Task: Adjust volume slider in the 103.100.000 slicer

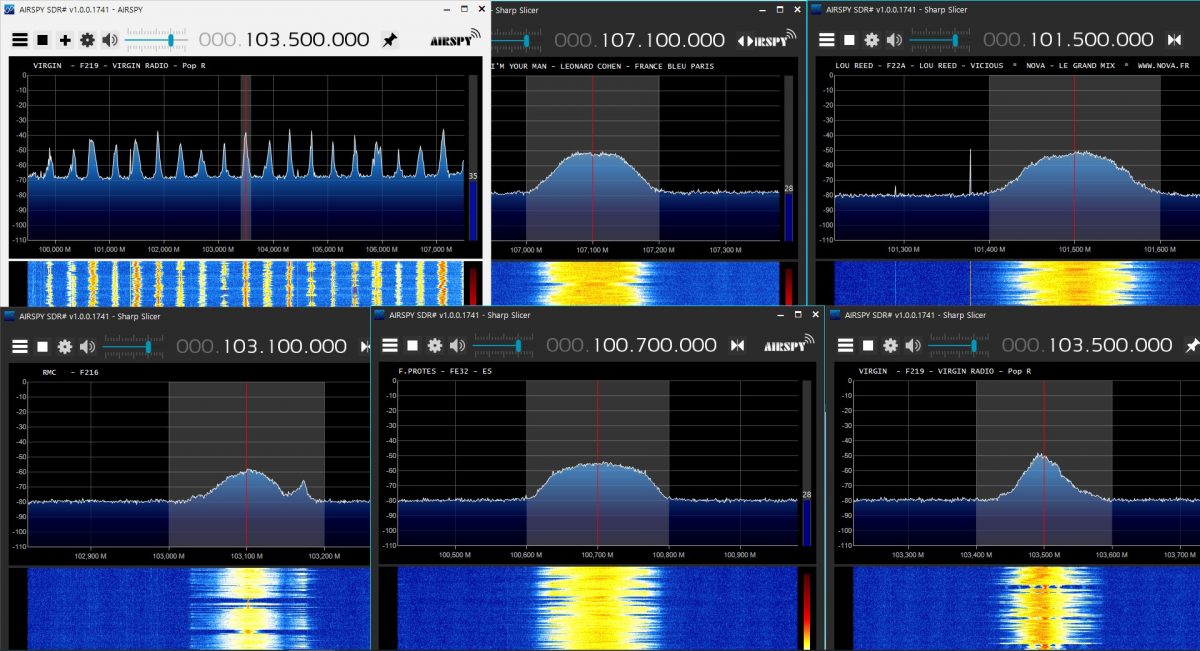Action: pos(134,346)
